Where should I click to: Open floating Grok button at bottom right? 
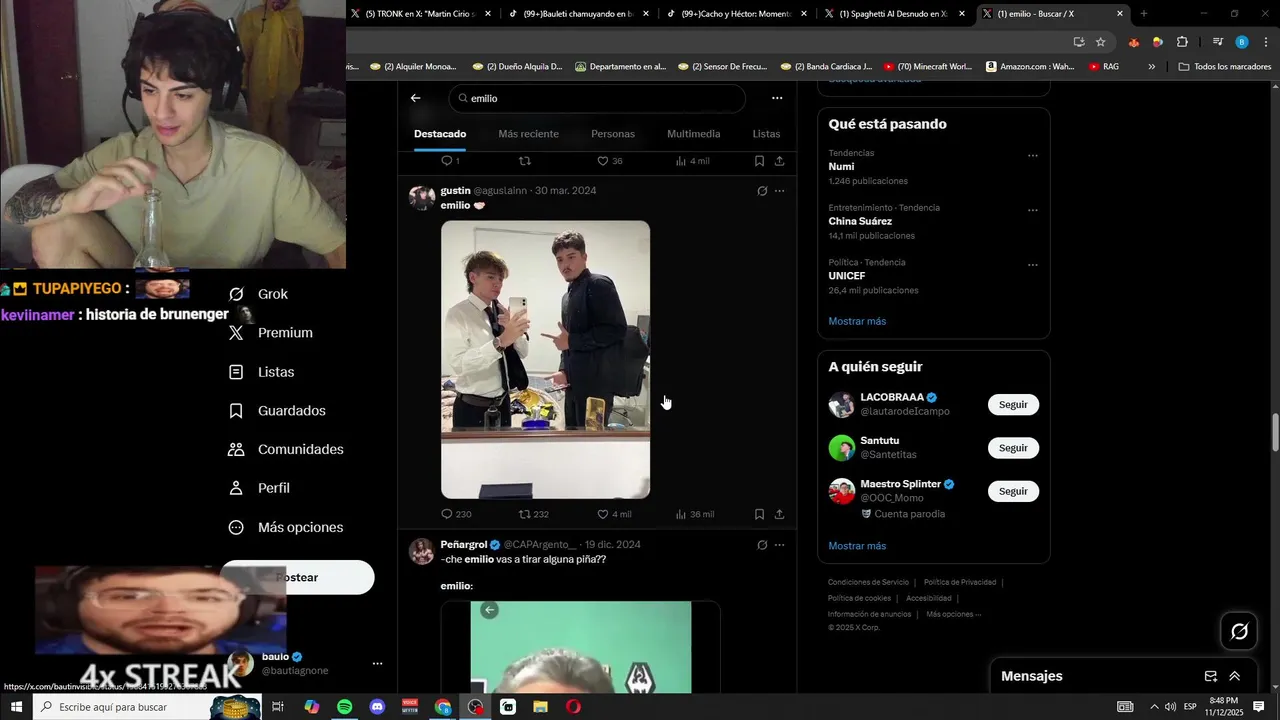tap(1239, 631)
